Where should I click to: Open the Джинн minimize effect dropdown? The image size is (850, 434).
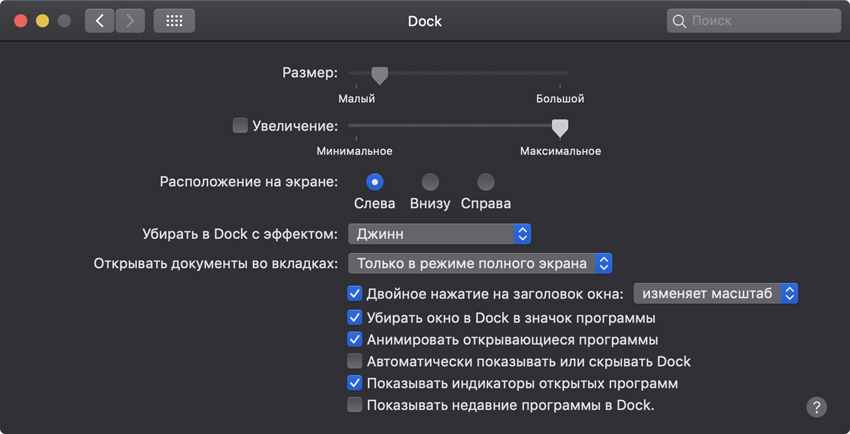[x=439, y=234]
